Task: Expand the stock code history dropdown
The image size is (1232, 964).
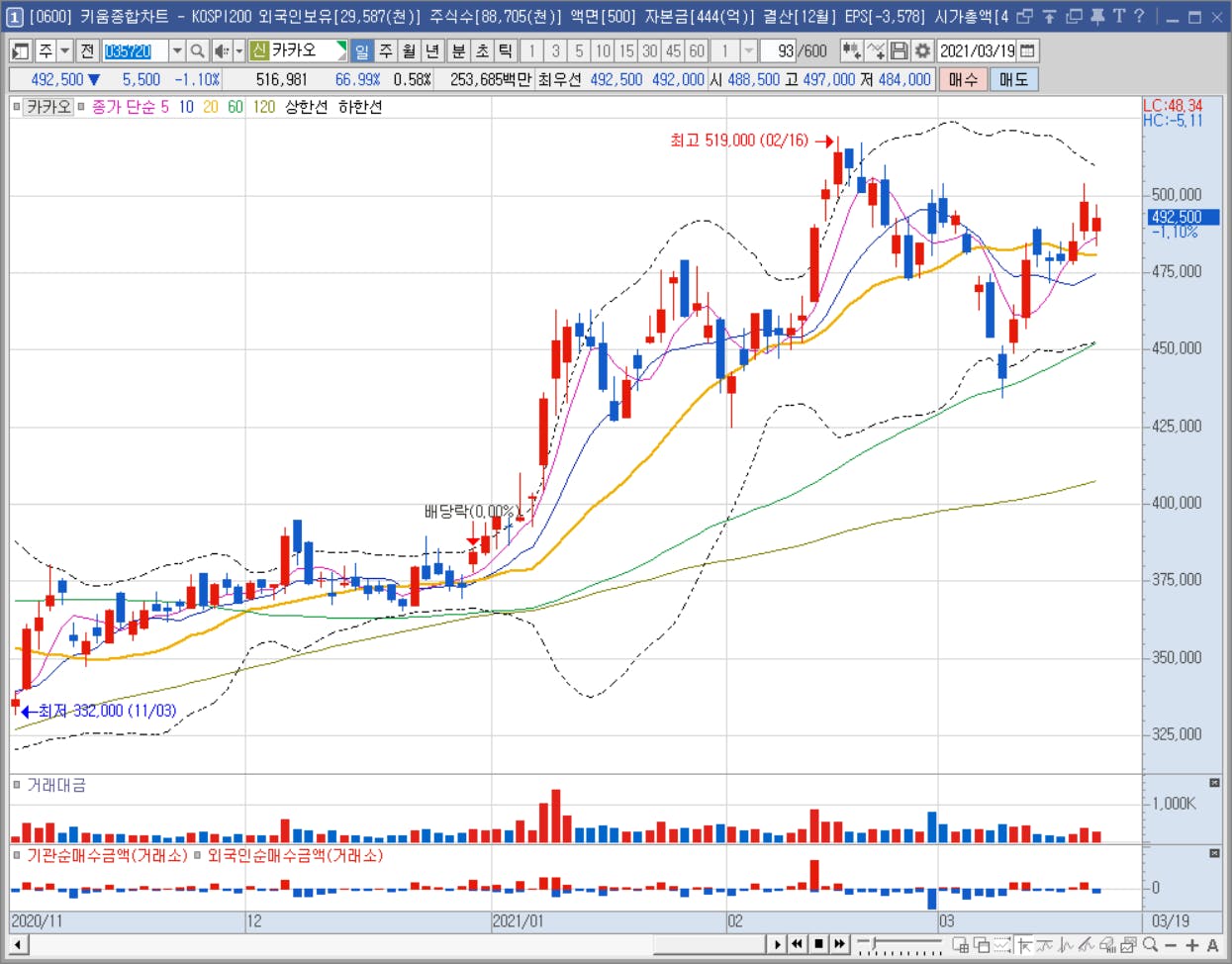Action: pyautogui.click(x=177, y=50)
